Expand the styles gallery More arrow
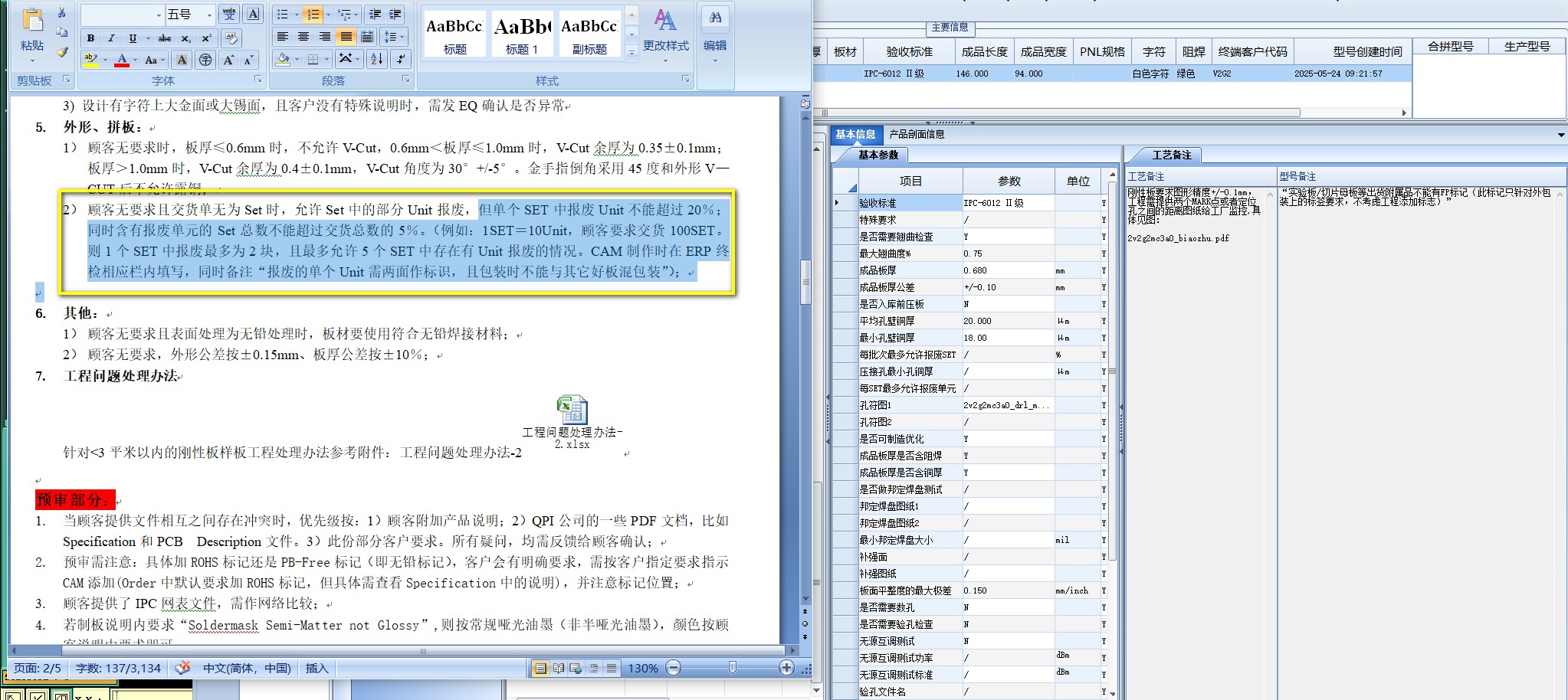1568x700 pixels. pyautogui.click(x=632, y=53)
